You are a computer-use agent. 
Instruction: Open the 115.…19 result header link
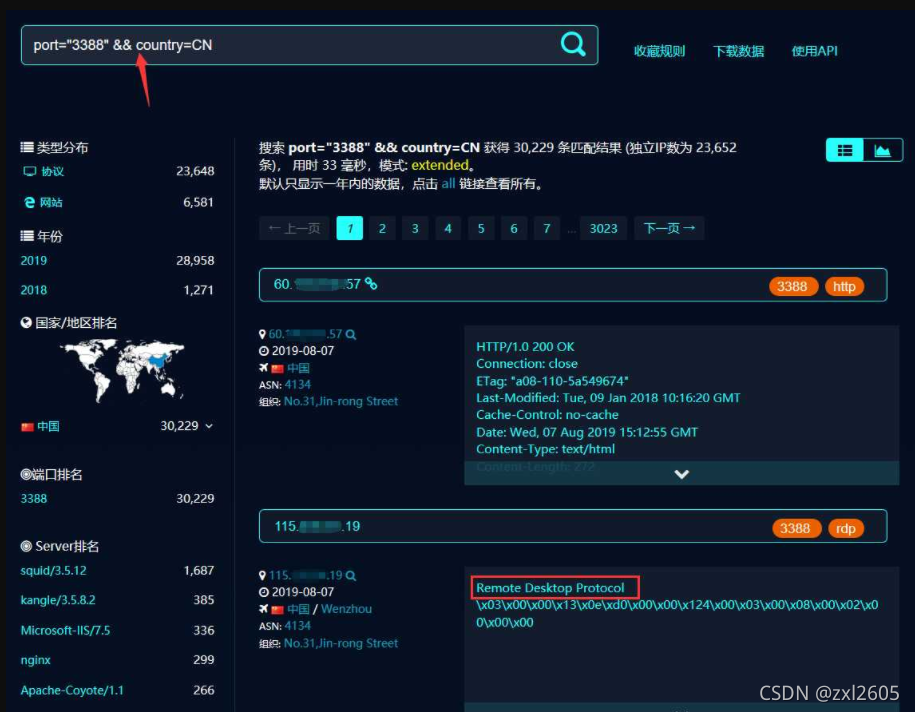pyautogui.click(x=317, y=526)
